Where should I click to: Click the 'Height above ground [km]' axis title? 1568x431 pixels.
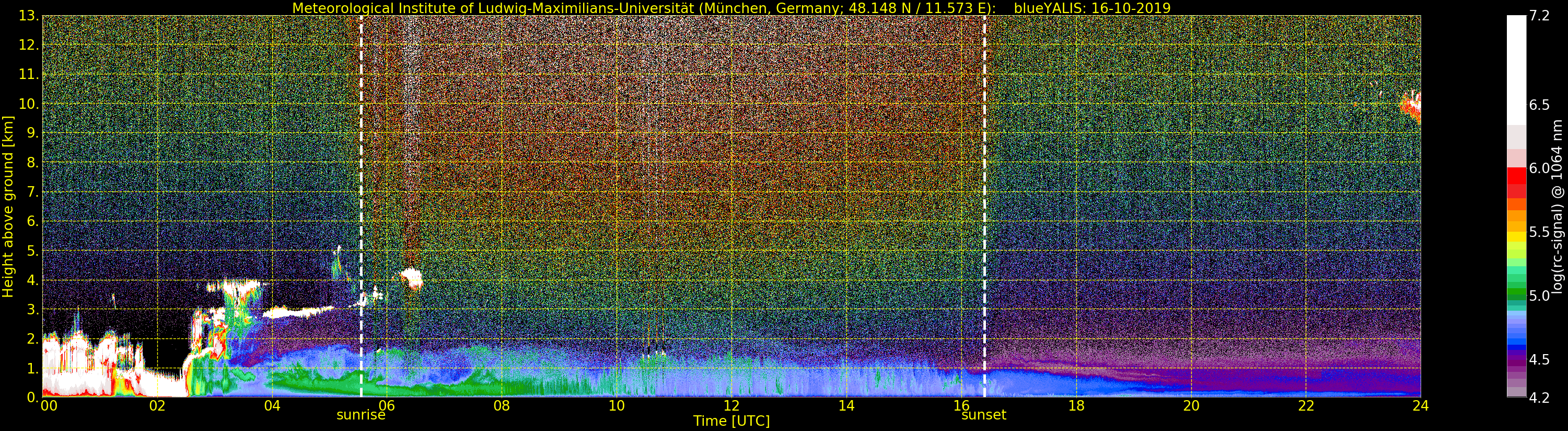point(8,206)
